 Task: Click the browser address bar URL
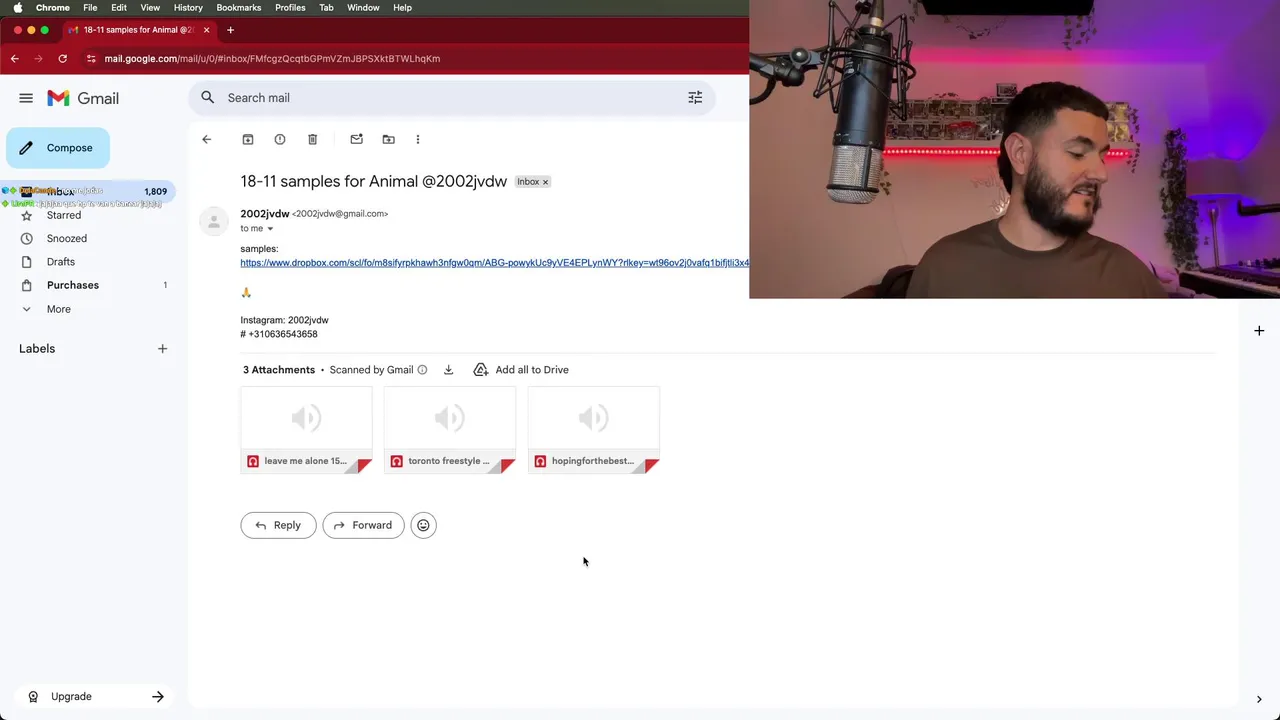point(272,58)
